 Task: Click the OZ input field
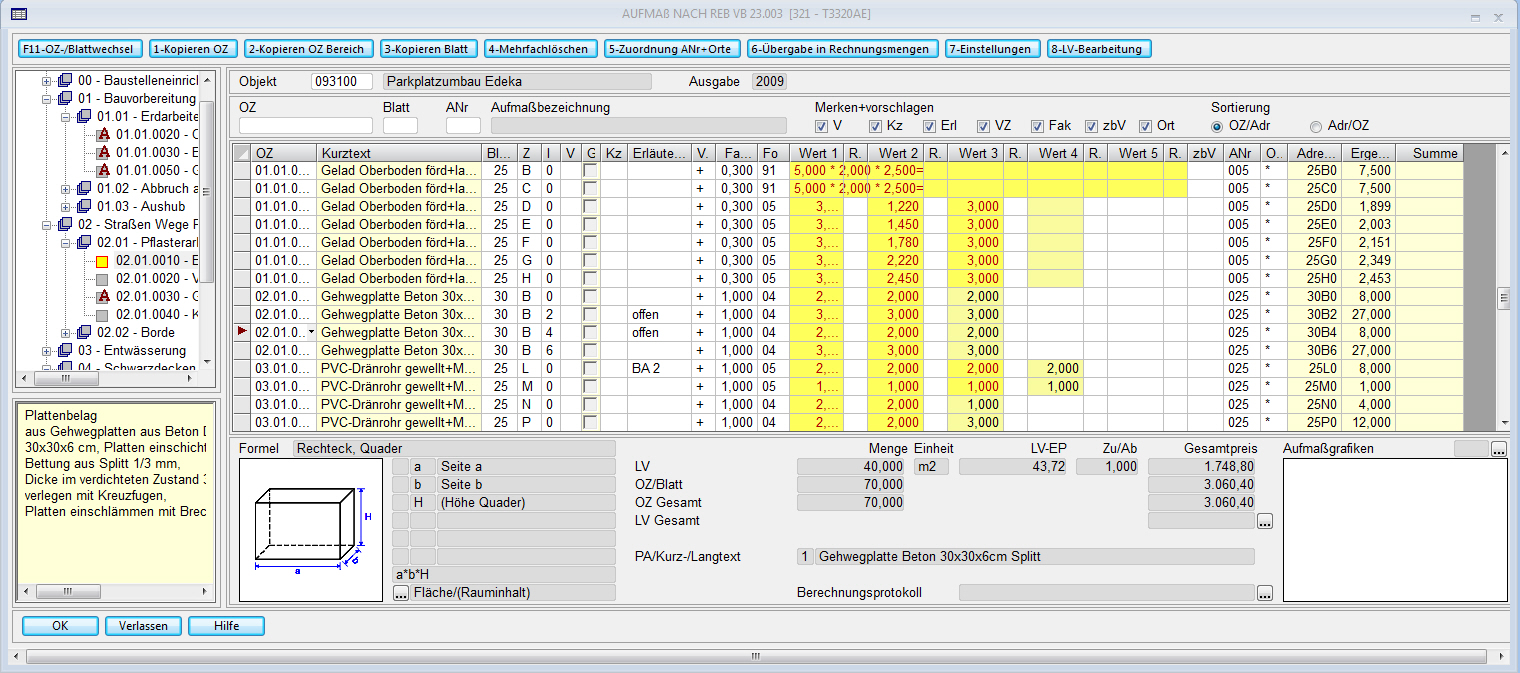click(305, 126)
